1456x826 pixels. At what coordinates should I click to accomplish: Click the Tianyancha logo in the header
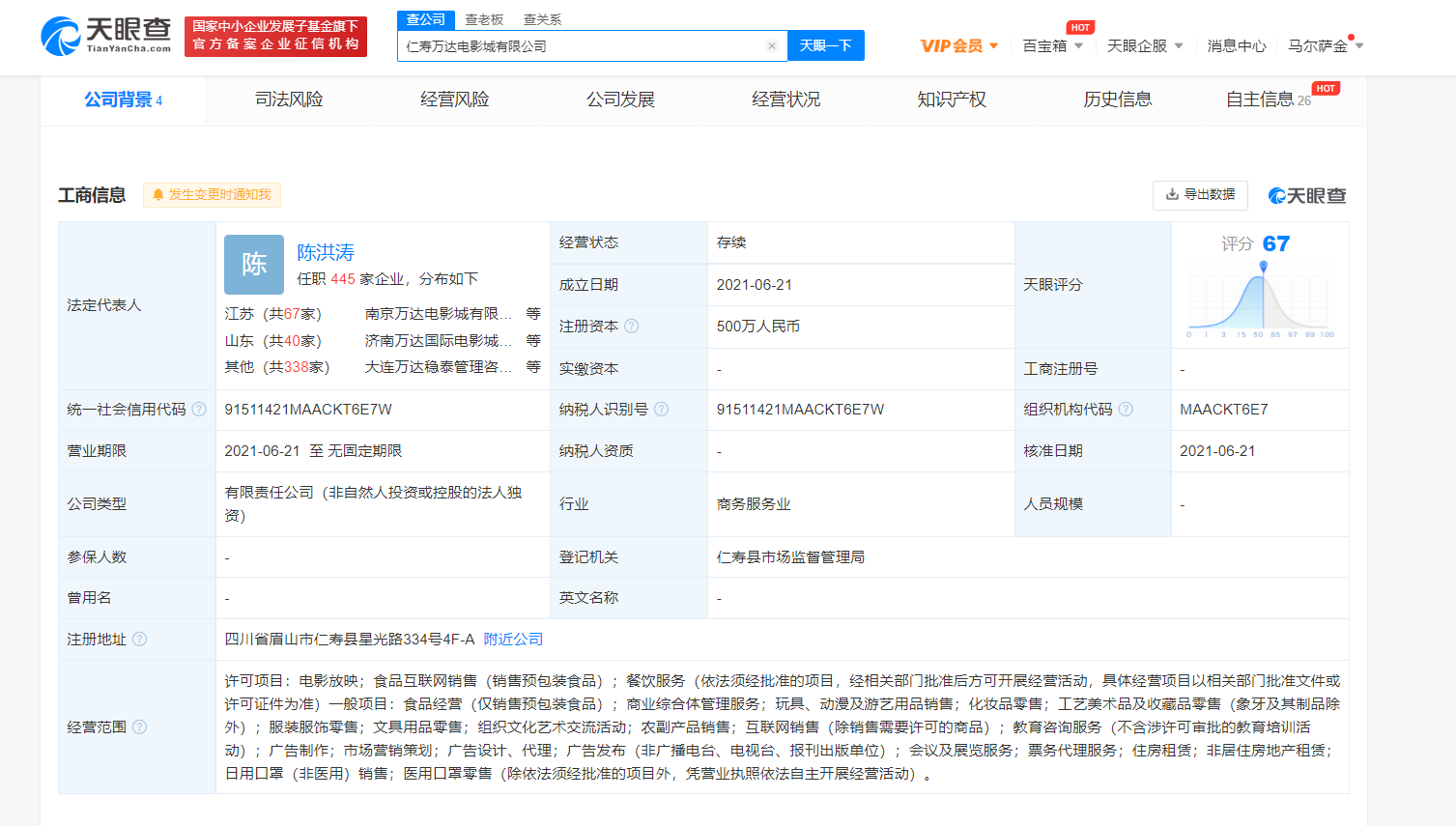(106, 36)
